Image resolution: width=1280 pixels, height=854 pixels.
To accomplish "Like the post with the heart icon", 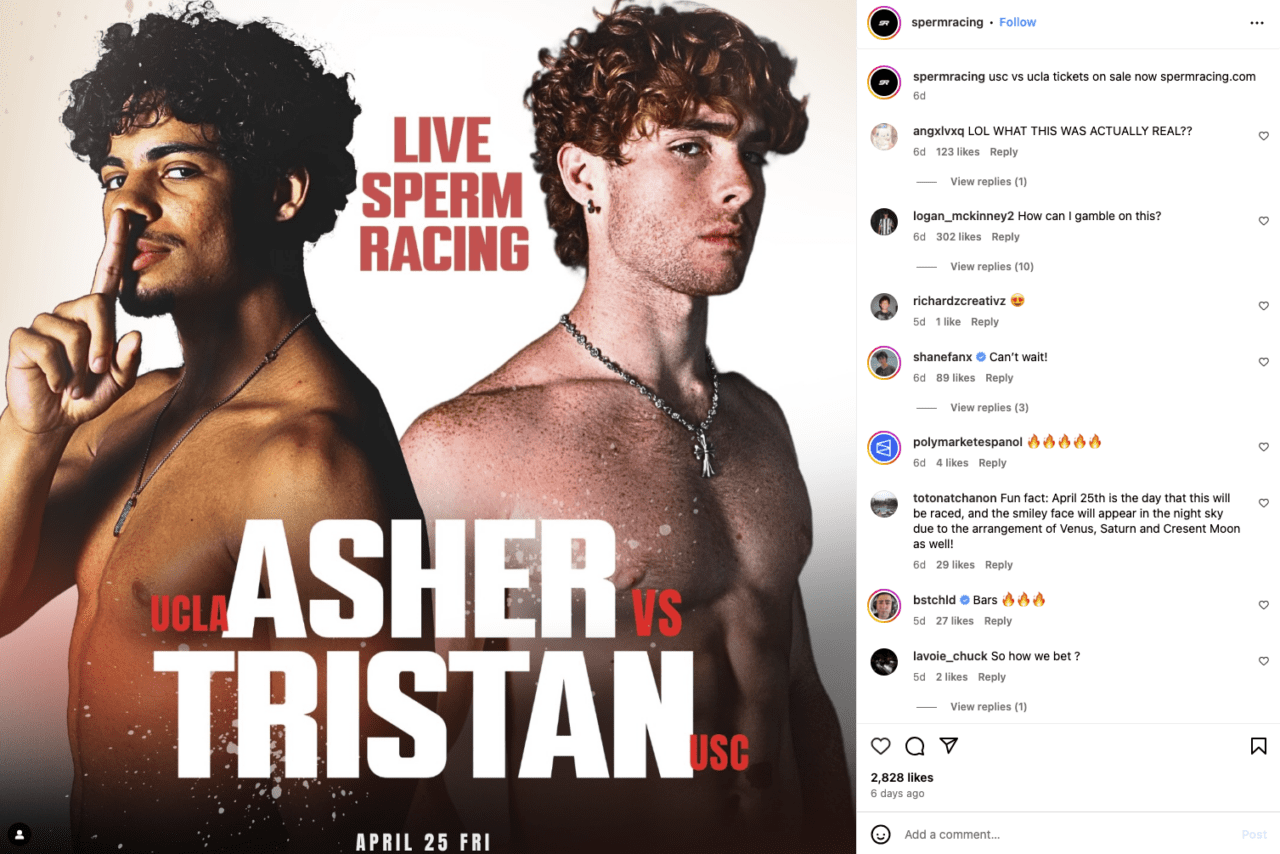I will coord(880,746).
